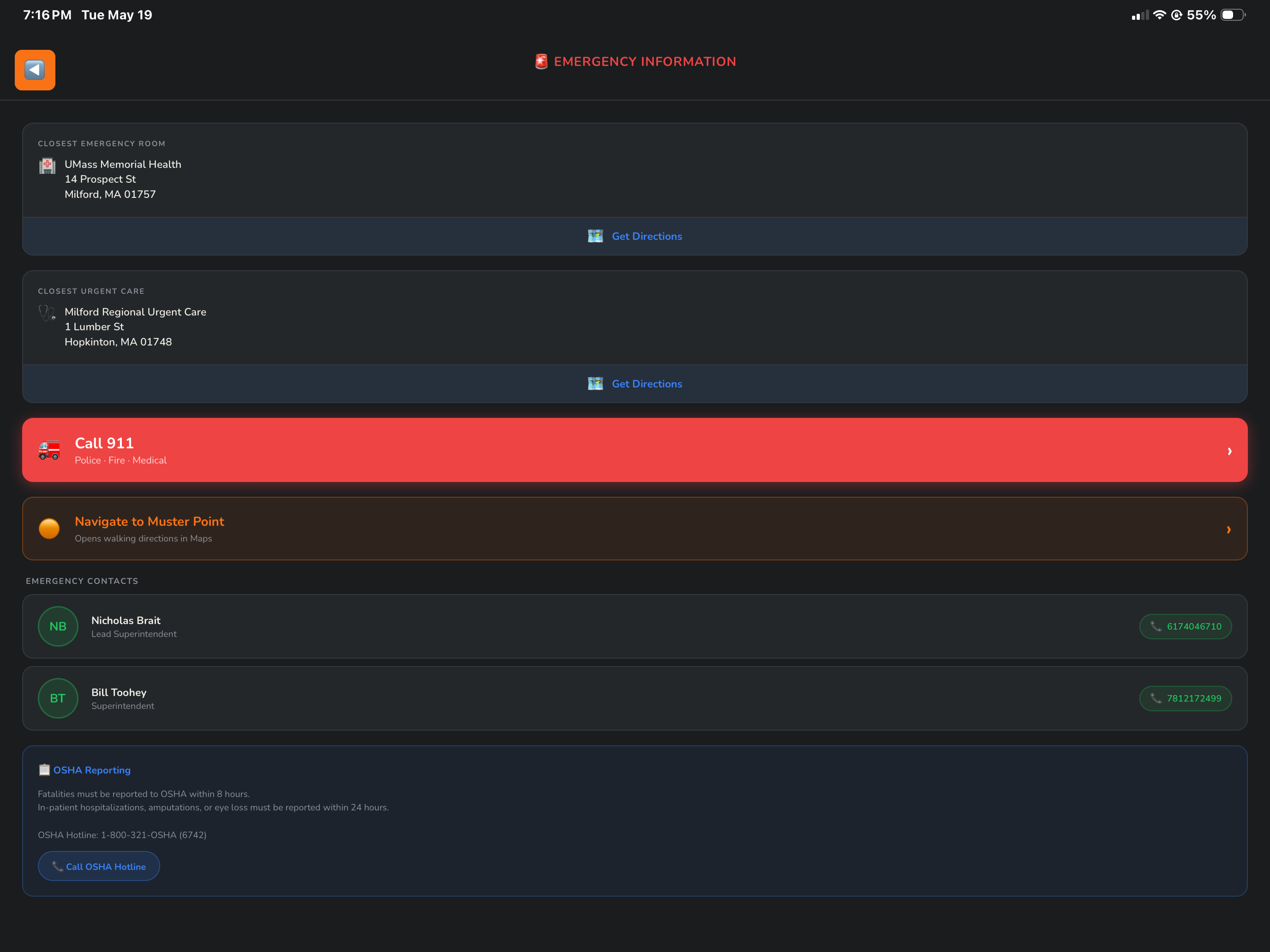
Task: Click the CLOSEST EMERGENCY ROOM label
Action: 102,143
